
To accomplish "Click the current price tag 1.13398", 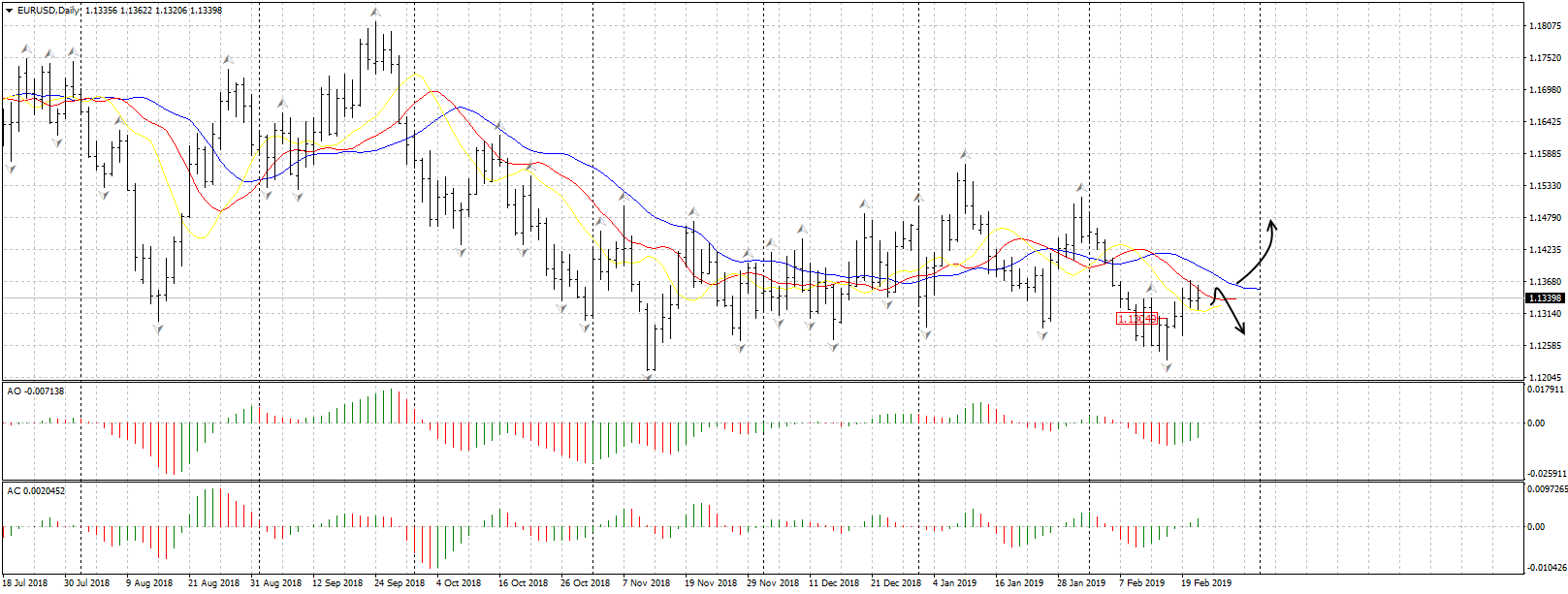I will (x=1545, y=298).
